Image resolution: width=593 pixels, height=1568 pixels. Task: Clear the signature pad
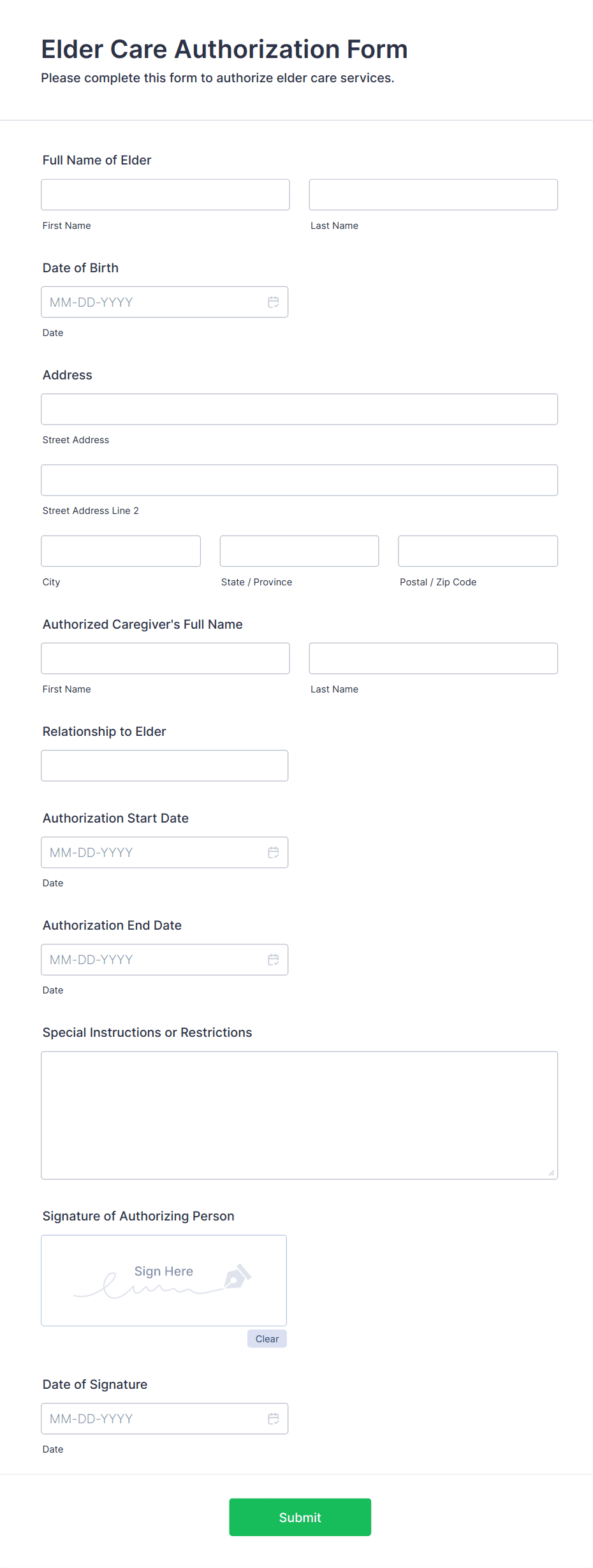click(267, 1339)
